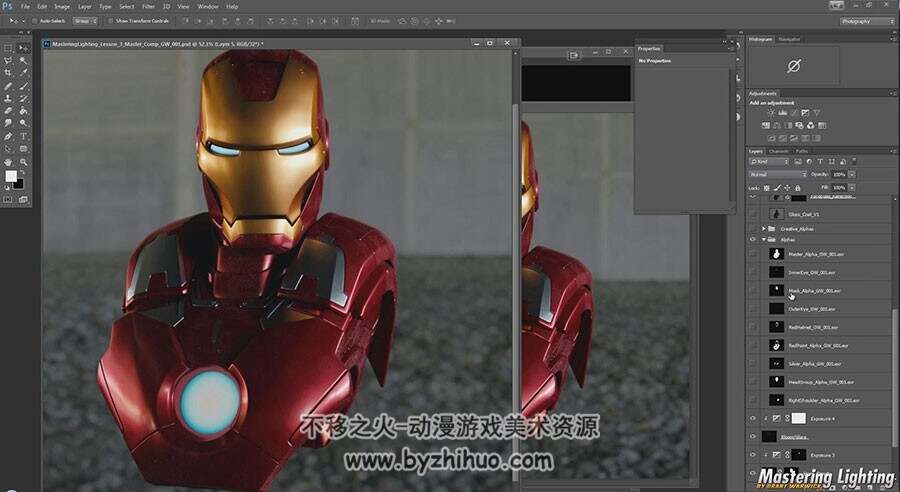
Task: Add a Brightness/Contrast adjustment
Action: coord(771,113)
